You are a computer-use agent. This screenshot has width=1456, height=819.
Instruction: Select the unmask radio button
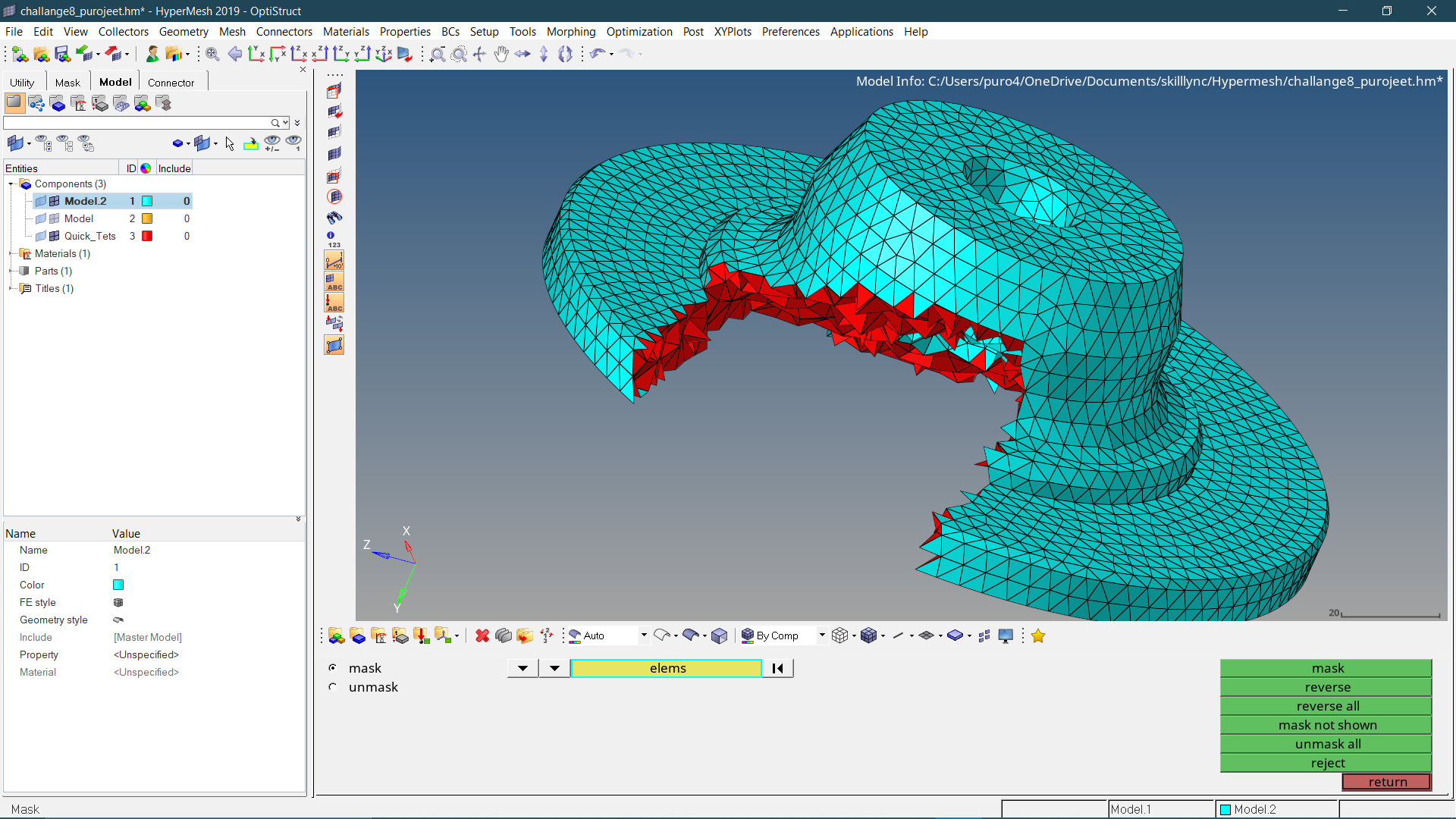[333, 686]
